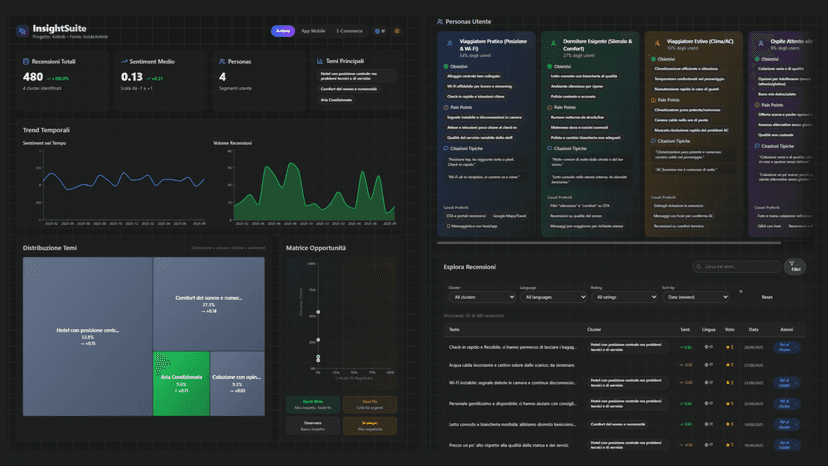The image size is (828, 466).
Task: Clear filters with the X icon
Action: click(x=741, y=291)
